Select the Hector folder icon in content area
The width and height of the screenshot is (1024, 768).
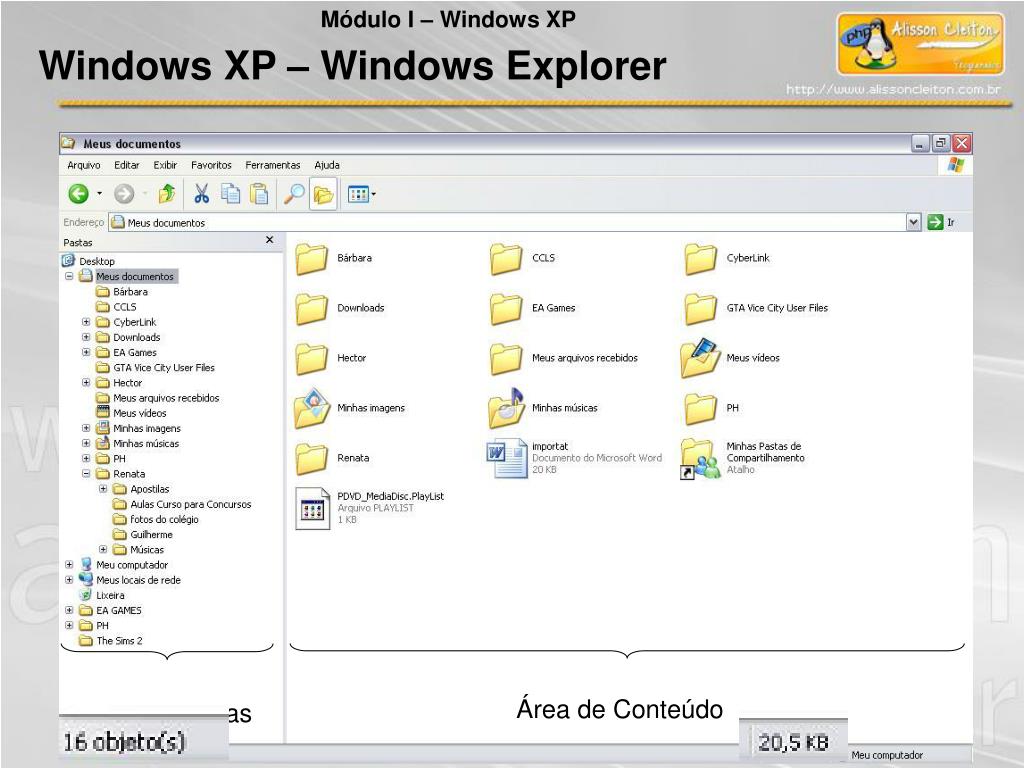(312, 359)
